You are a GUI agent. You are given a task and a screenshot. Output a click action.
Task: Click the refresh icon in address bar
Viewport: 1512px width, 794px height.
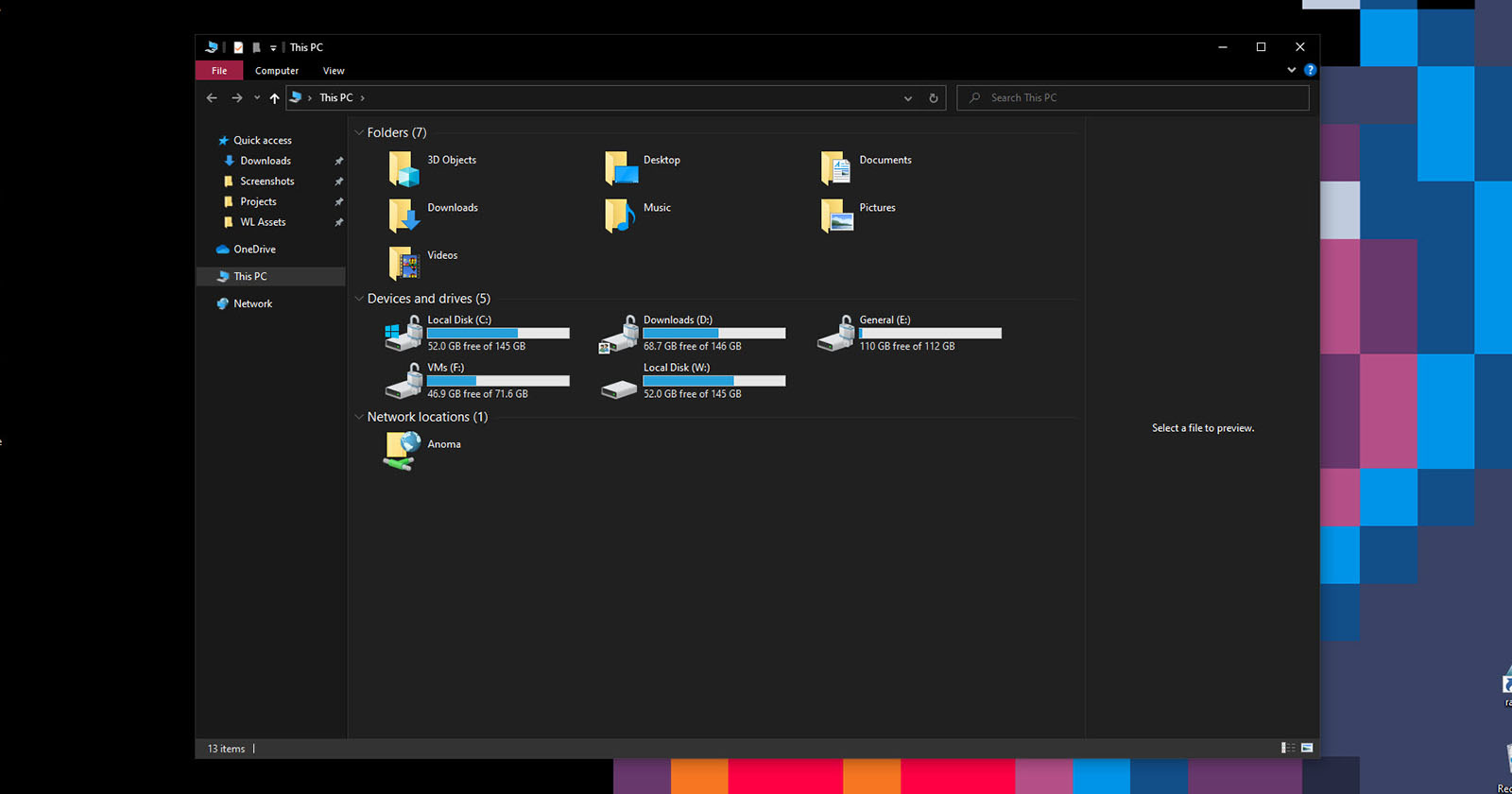[934, 98]
